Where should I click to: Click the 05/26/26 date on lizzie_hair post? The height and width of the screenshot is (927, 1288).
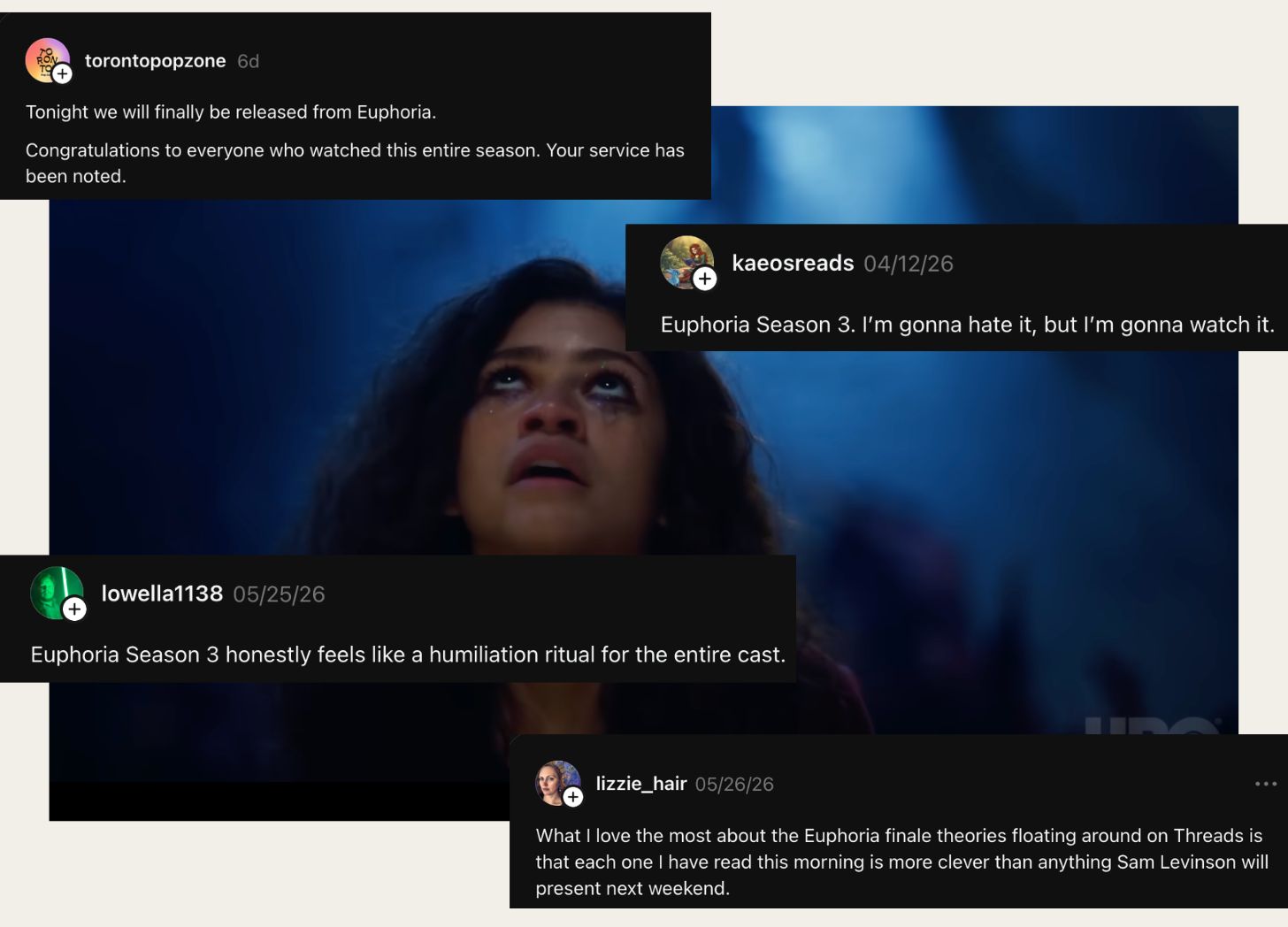point(734,785)
